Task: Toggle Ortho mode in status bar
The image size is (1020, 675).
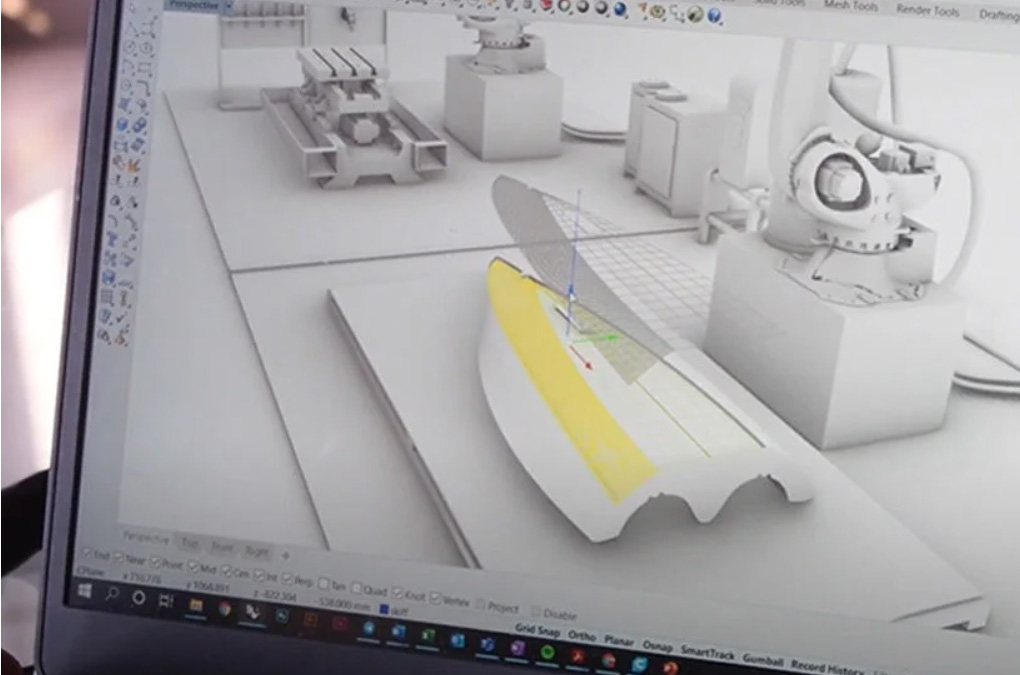Action: point(582,635)
